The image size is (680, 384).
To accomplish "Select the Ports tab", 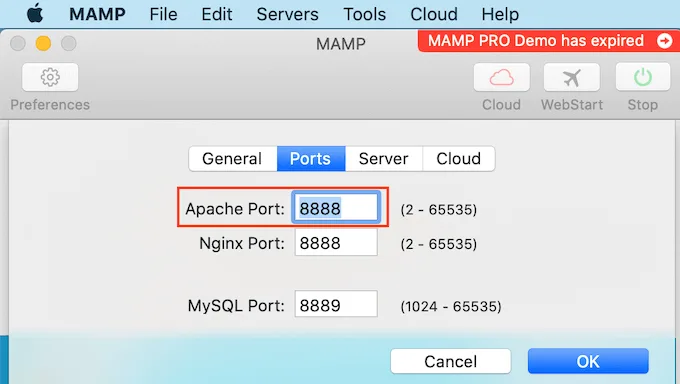I will (311, 159).
